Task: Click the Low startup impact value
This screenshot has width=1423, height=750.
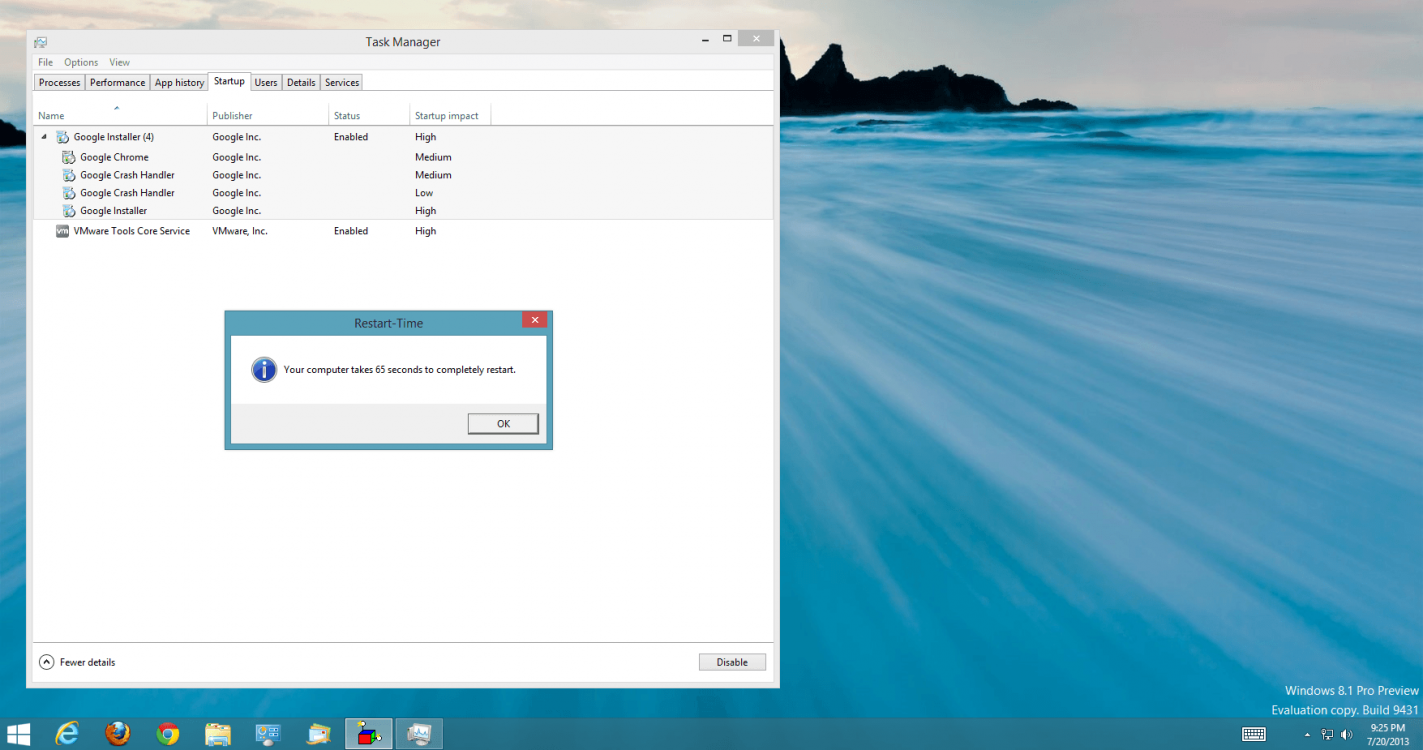Action: coord(424,193)
